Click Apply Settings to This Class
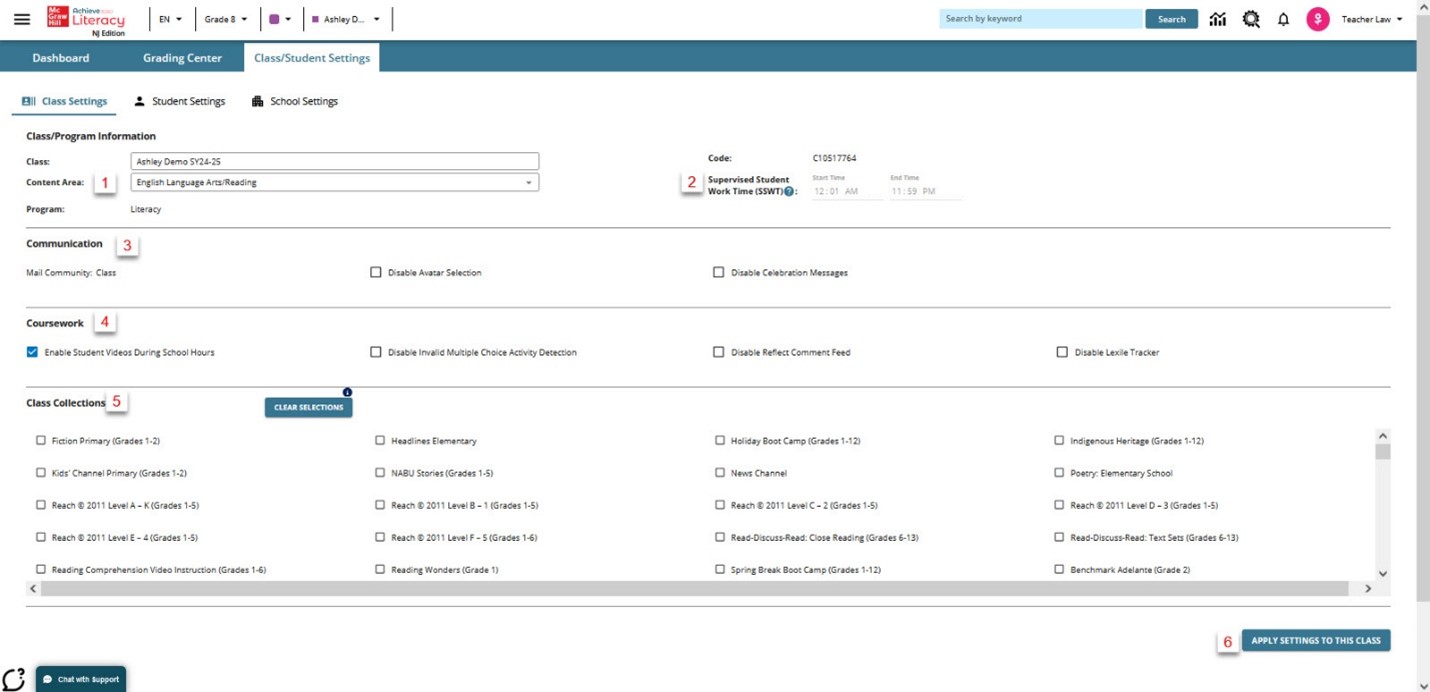The image size is (1430, 692). tap(1314, 640)
